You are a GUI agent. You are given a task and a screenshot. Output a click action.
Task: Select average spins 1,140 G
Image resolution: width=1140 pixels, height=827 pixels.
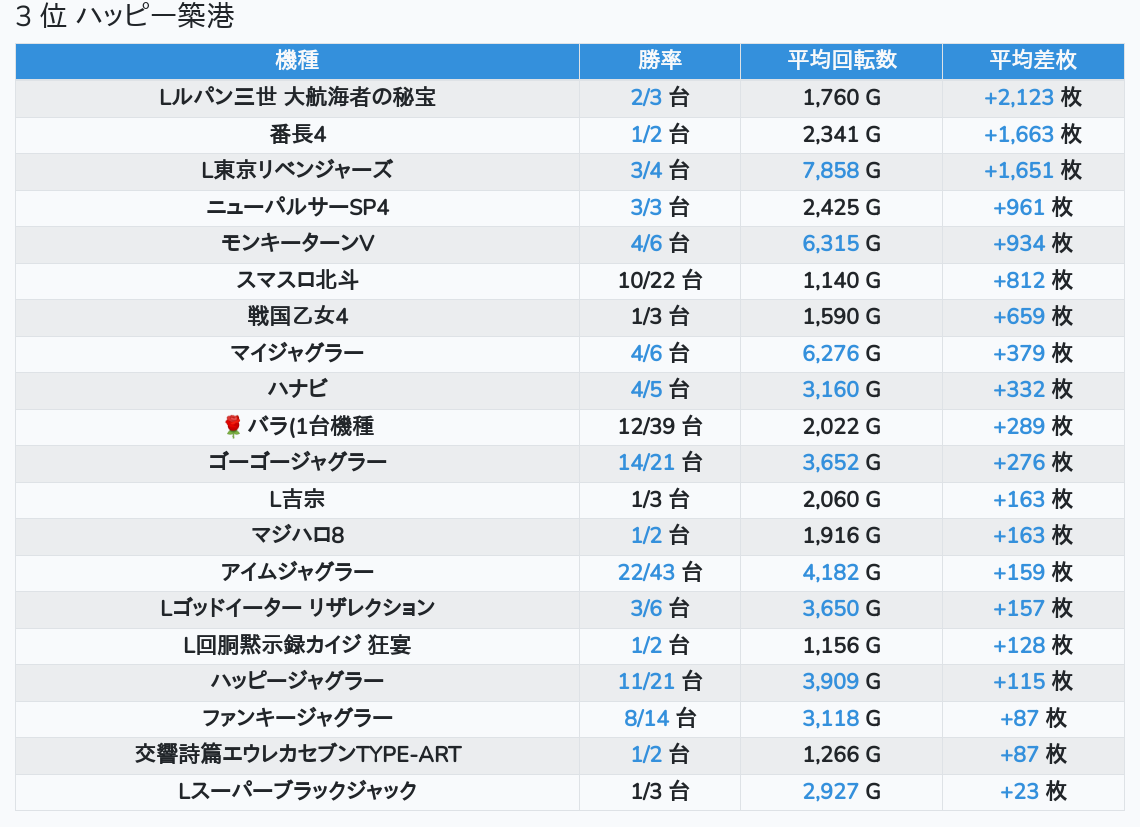pyautogui.click(x=842, y=280)
